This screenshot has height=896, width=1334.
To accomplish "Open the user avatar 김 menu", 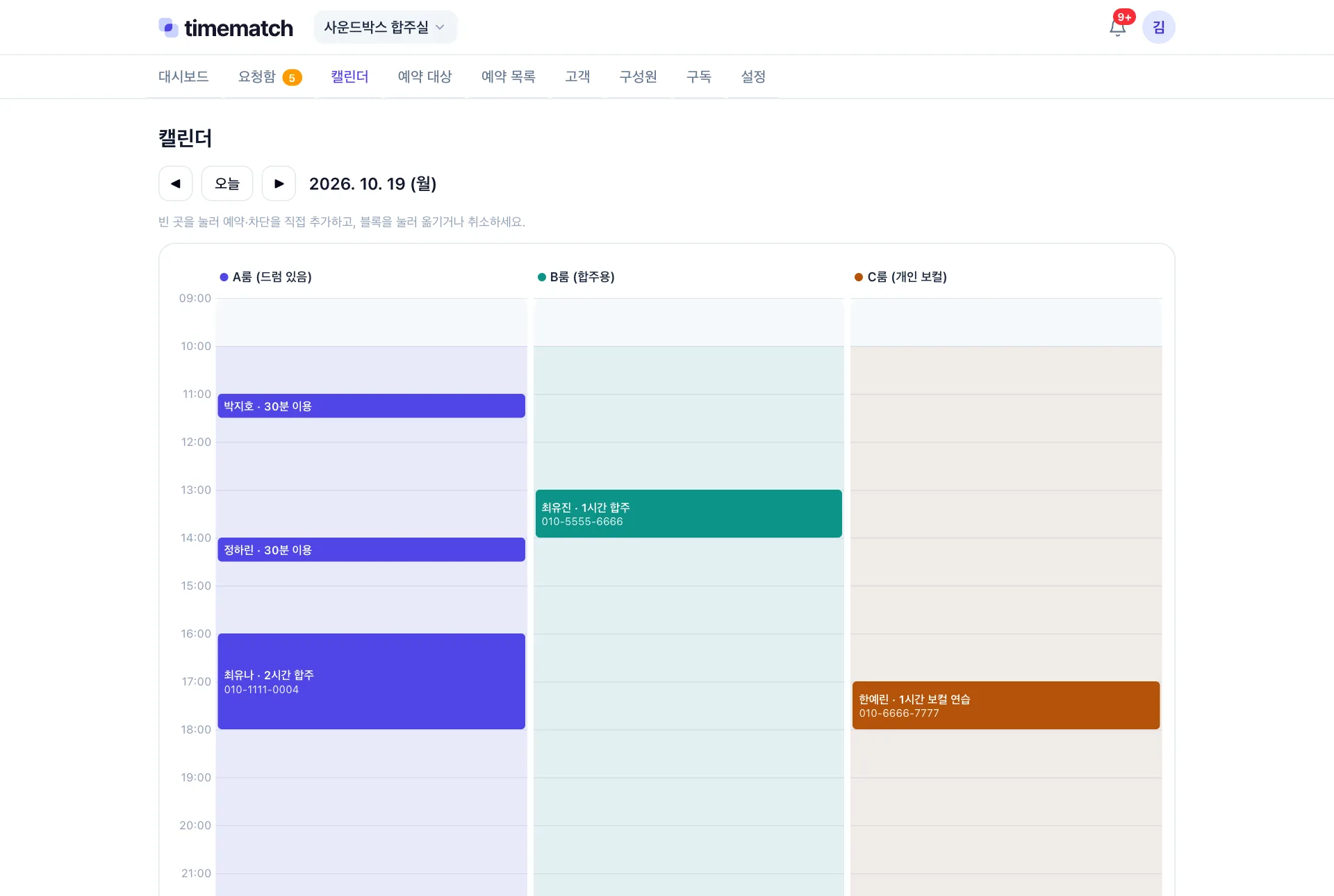I will point(1159,27).
